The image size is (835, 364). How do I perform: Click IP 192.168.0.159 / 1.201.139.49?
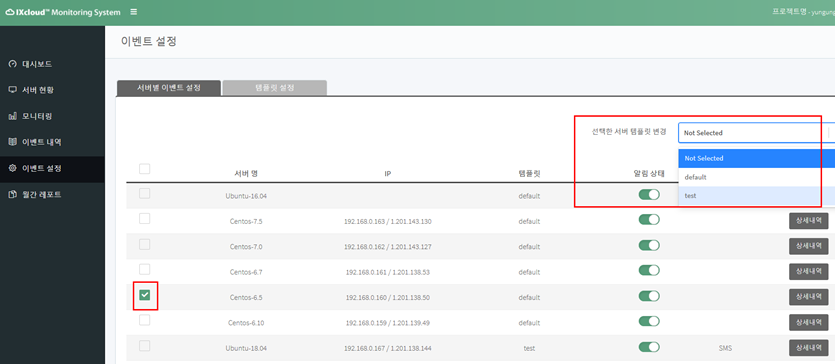coord(388,322)
